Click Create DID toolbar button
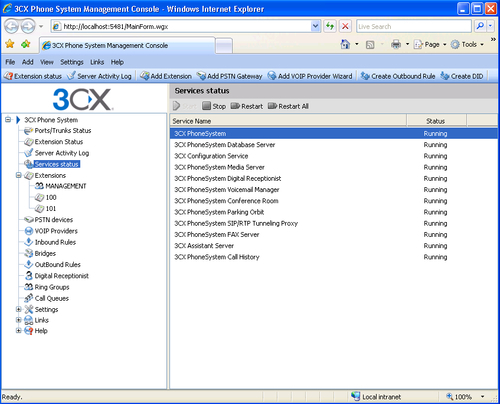 [462, 76]
